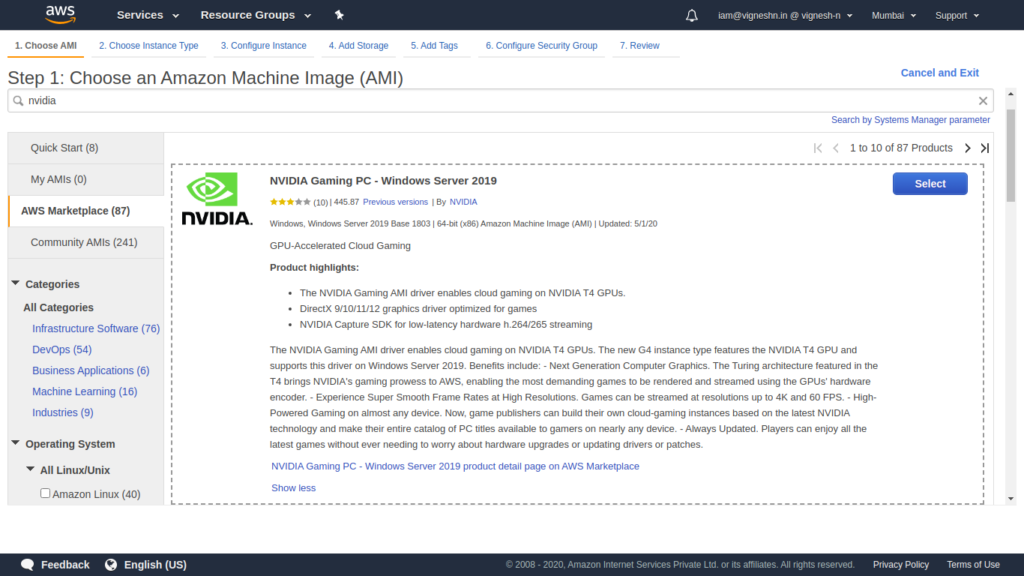Go to step 5 Add Tags
This screenshot has width=1024, height=576.
pyautogui.click(x=434, y=46)
